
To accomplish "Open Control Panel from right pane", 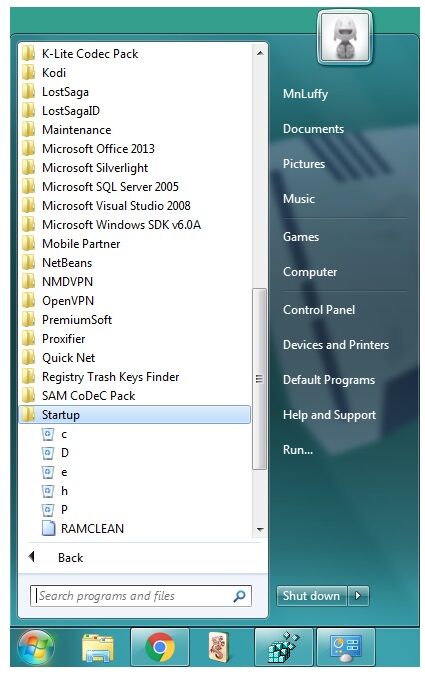I will [x=319, y=310].
